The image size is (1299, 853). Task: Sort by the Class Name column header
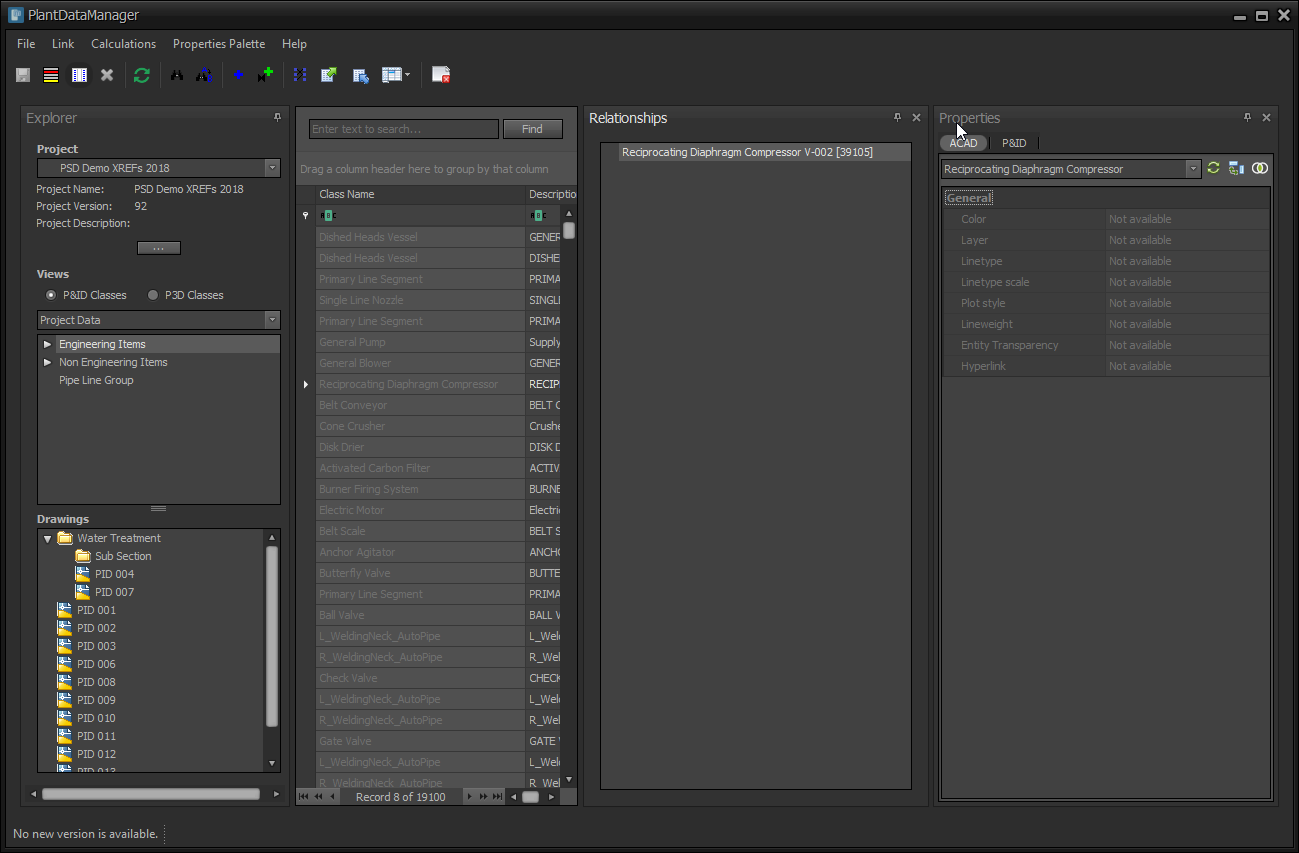420,194
